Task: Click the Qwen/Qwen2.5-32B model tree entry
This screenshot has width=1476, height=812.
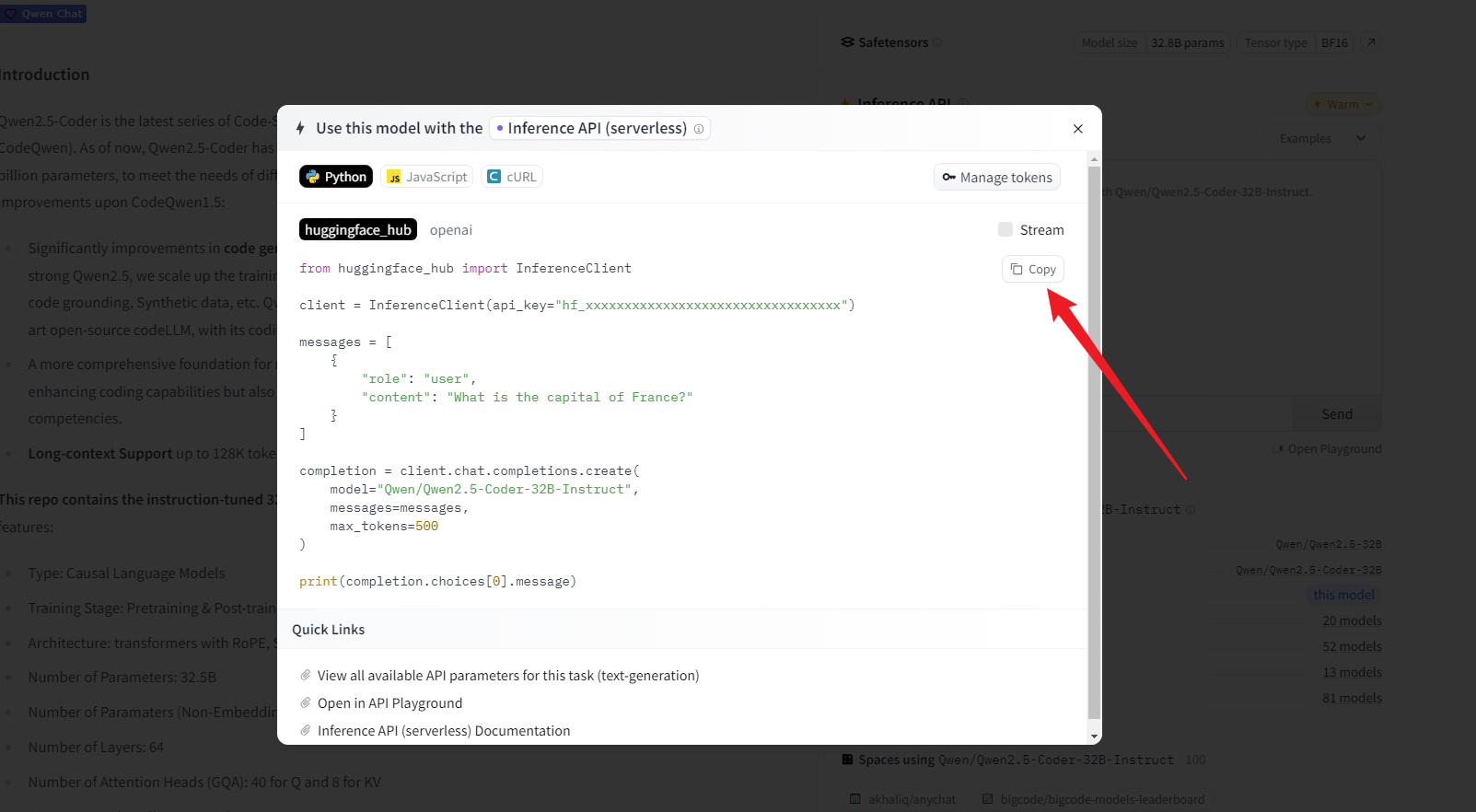Action: 1329,545
